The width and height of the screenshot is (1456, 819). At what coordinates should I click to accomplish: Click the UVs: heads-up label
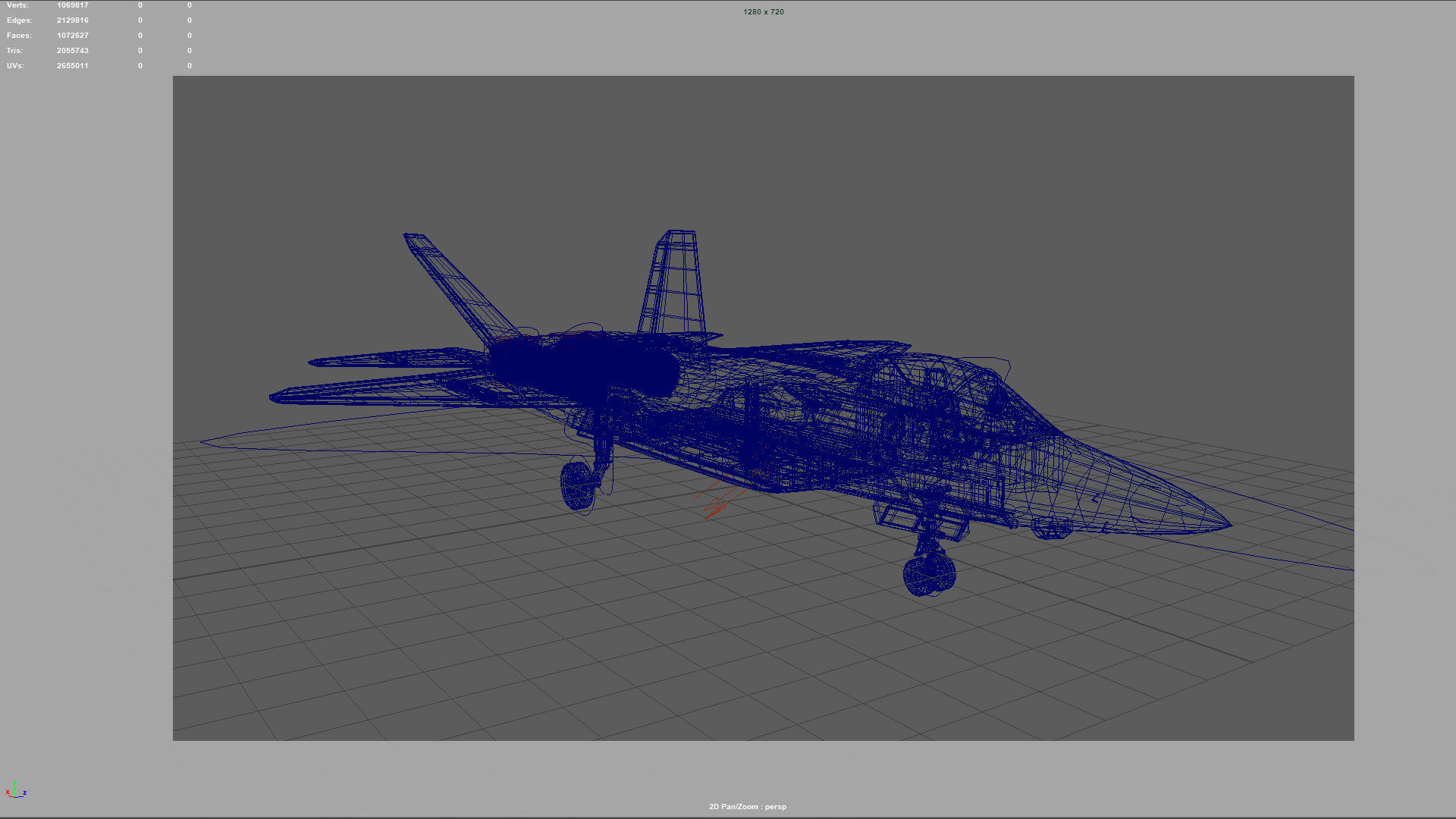coord(15,66)
